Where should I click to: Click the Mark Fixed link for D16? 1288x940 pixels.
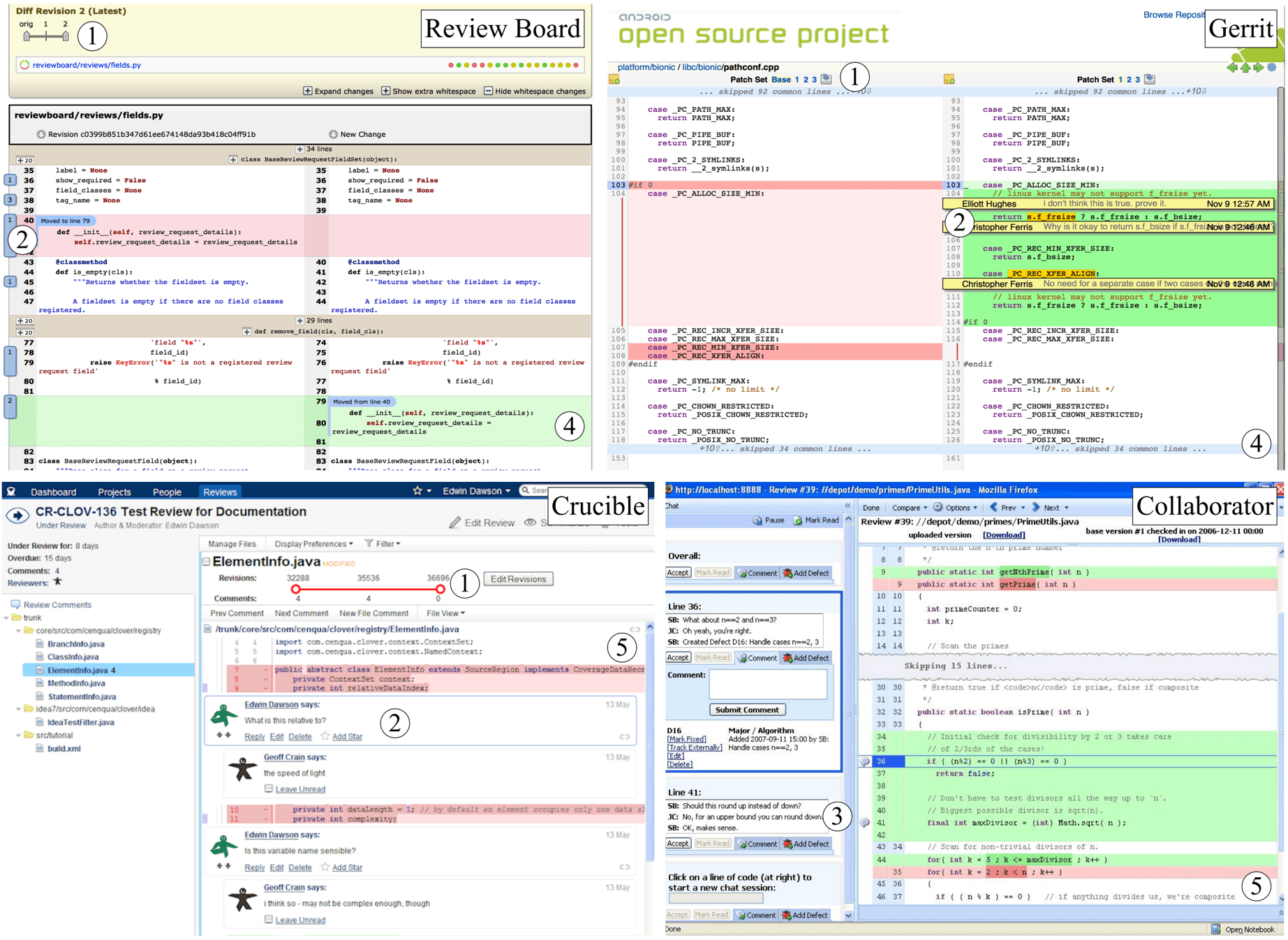click(686, 739)
